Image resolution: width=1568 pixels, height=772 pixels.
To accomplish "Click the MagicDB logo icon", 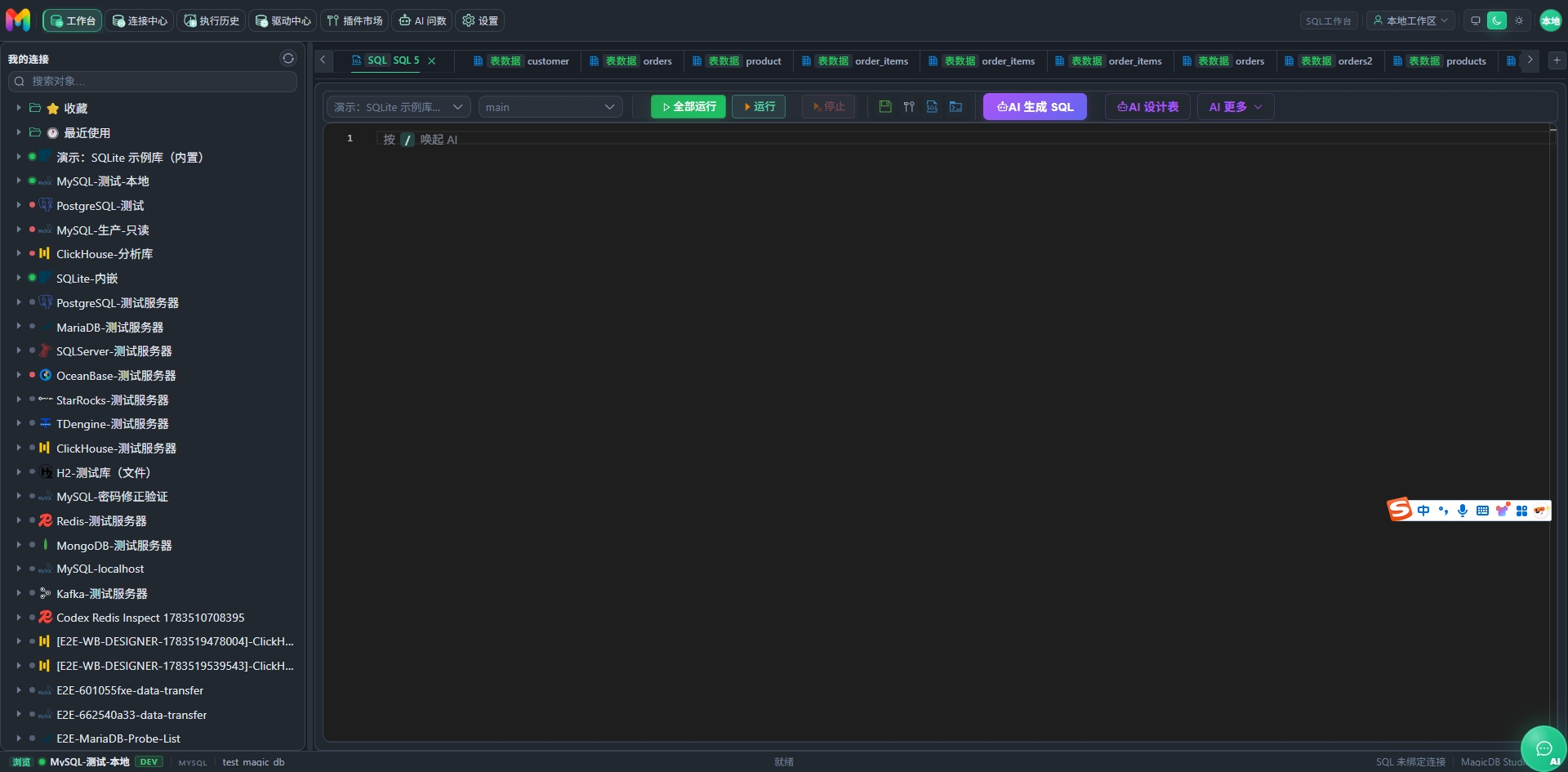I will click(18, 20).
